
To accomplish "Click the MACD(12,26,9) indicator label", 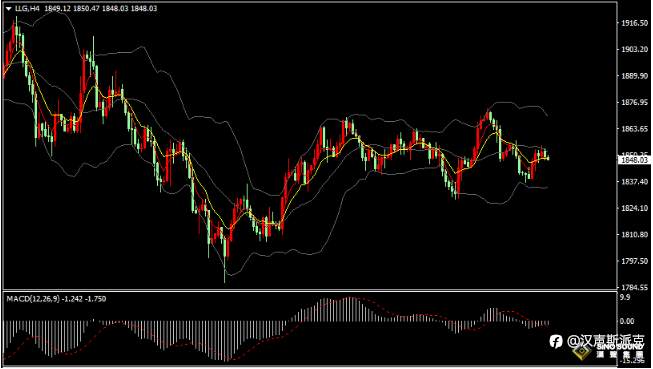I will point(33,299).
